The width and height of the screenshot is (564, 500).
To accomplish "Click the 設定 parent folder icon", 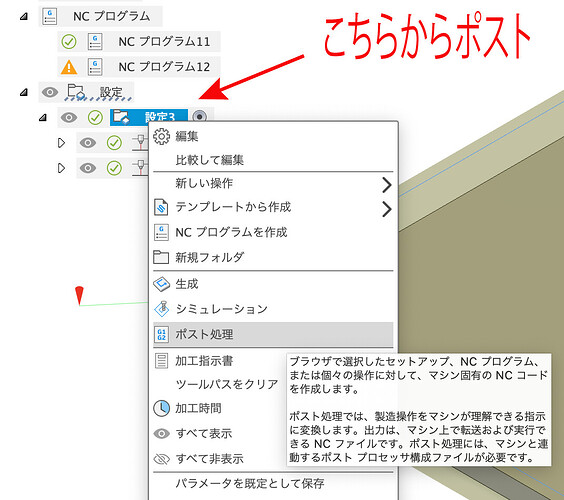I will point(76,92).
